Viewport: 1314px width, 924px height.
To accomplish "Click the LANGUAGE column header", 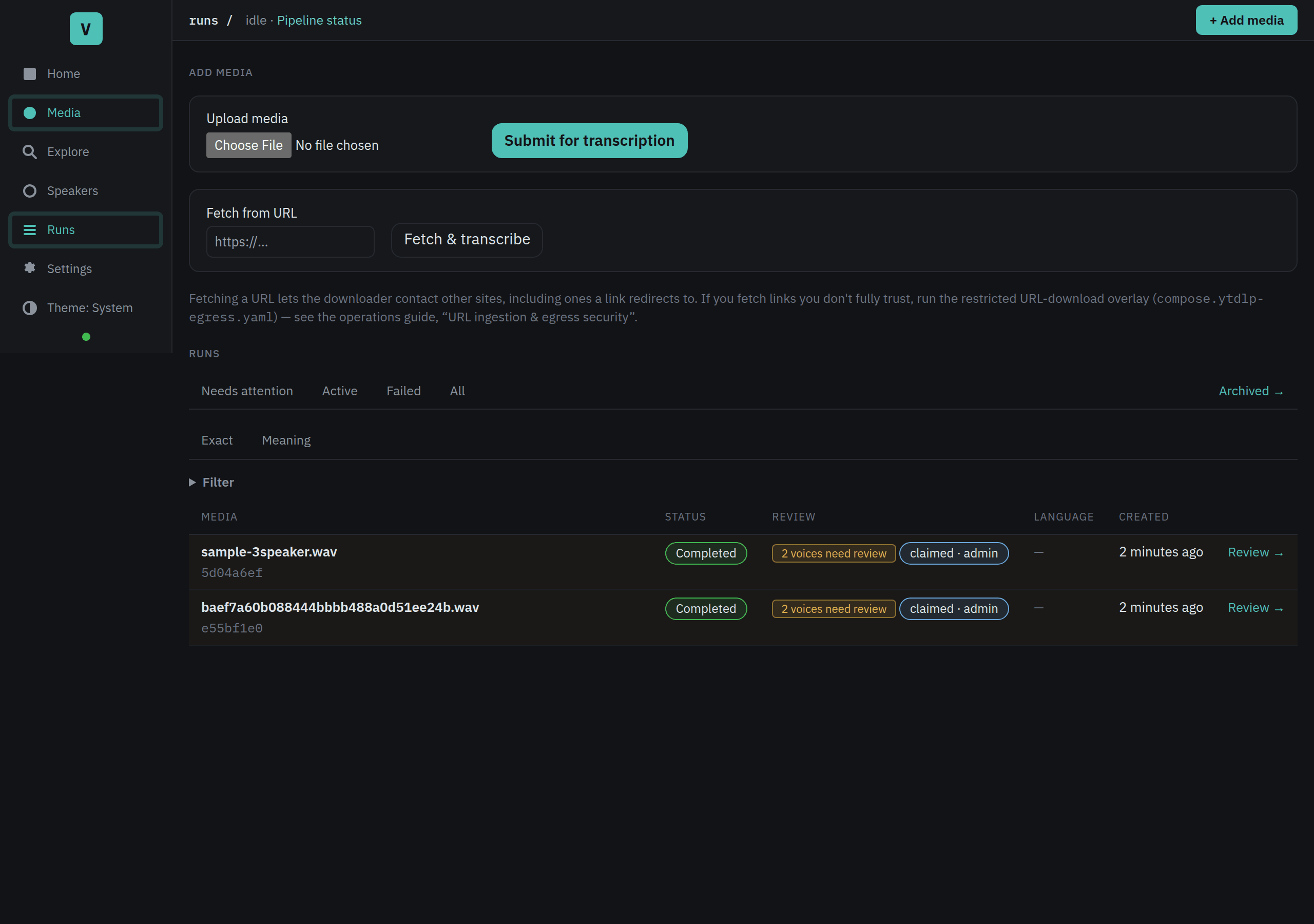I will (1064, 517).
